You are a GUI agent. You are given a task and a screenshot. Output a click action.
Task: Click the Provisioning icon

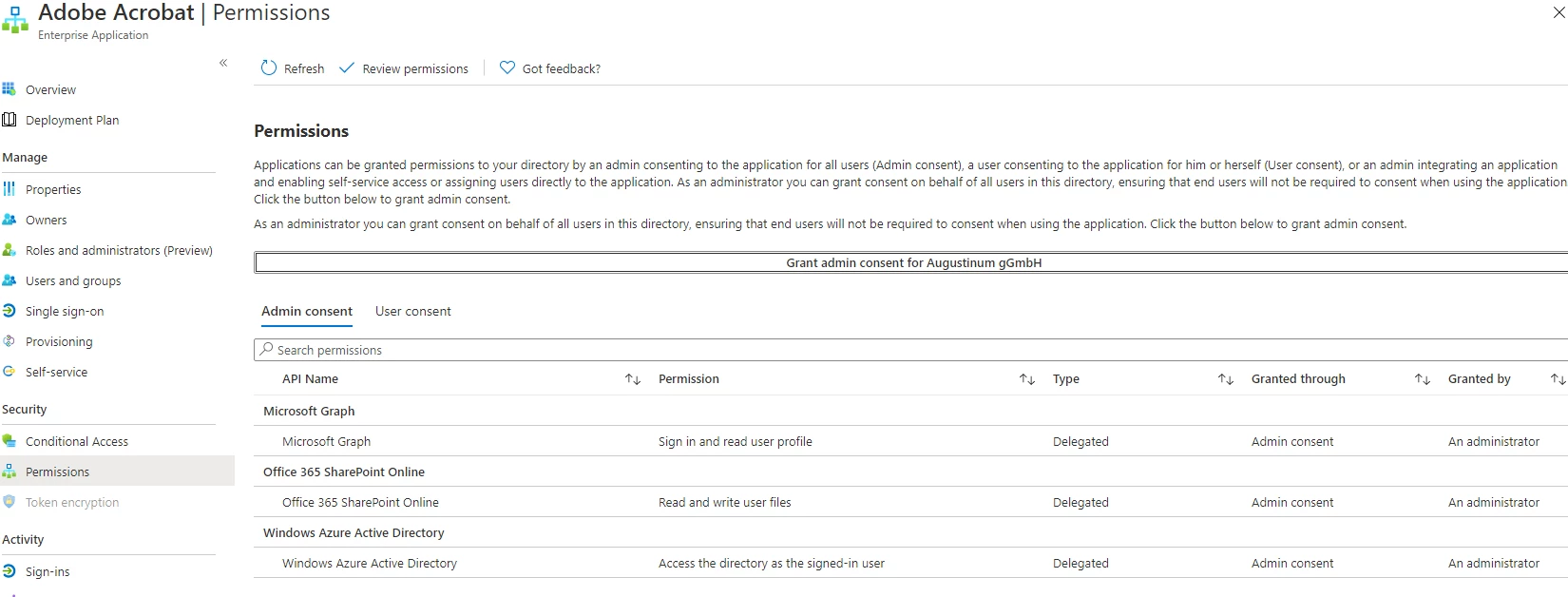(10, 341)
